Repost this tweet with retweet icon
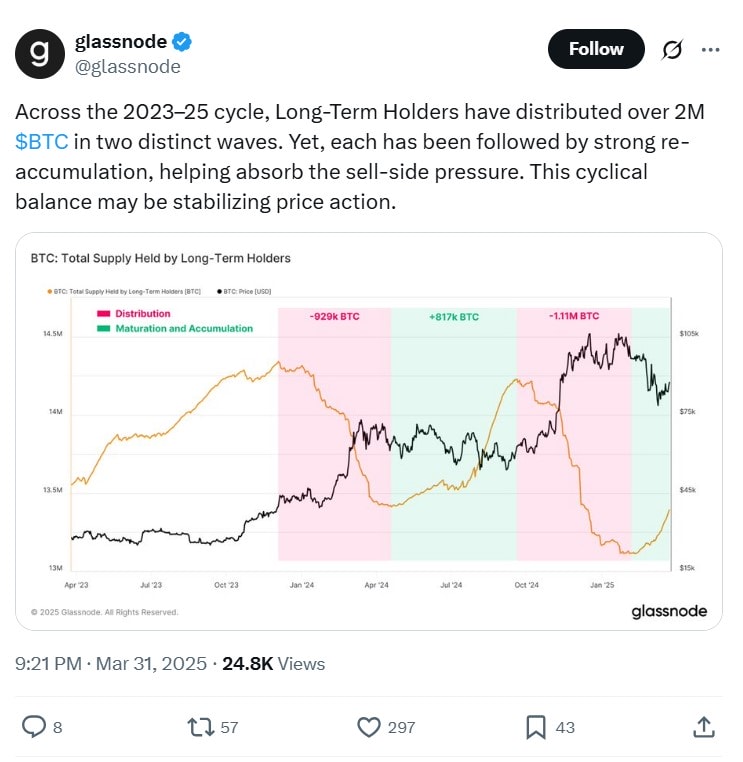The height and width of the screenshot is (762, 743). (200, 727)
